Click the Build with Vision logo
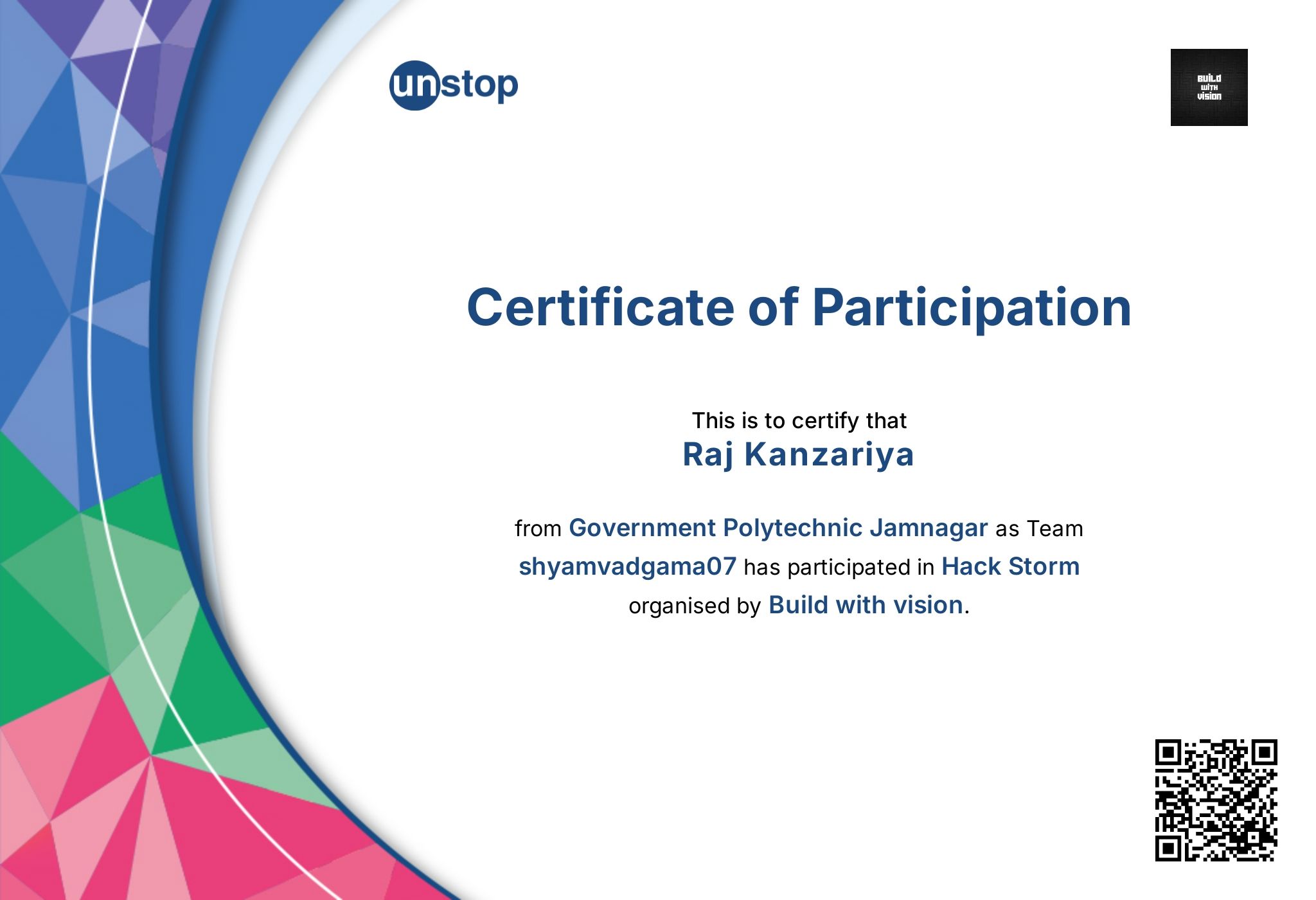 click(x=1209, y=87)
